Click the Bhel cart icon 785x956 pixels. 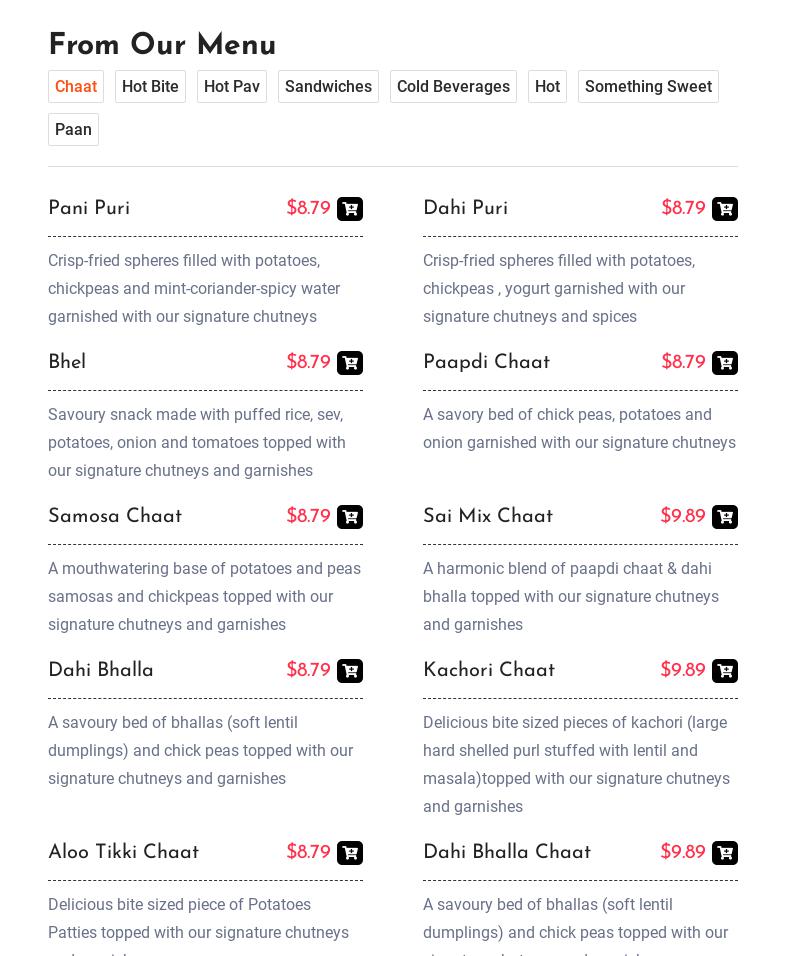350,363
